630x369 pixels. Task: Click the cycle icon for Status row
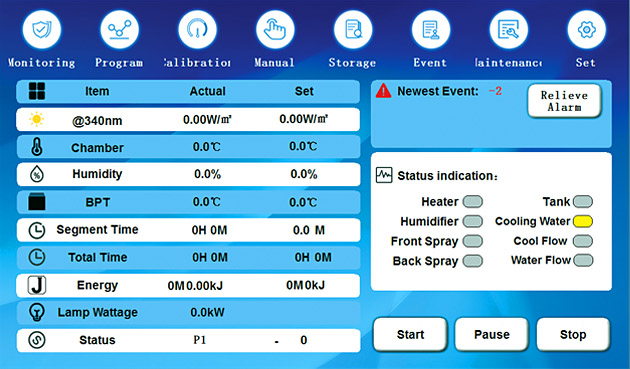tap(37, 340)
